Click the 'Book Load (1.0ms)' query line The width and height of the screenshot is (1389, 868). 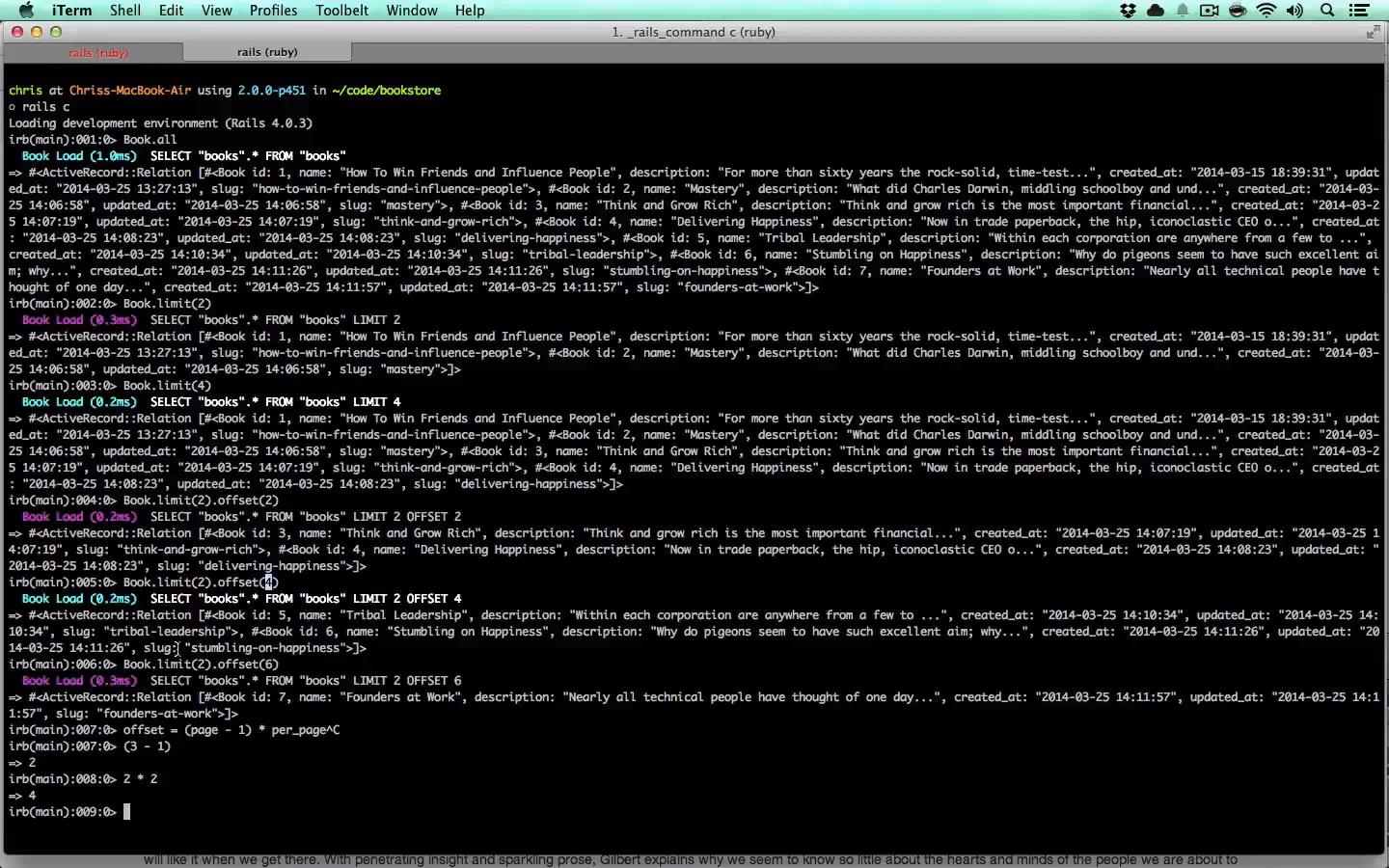(x=183, y=156)
